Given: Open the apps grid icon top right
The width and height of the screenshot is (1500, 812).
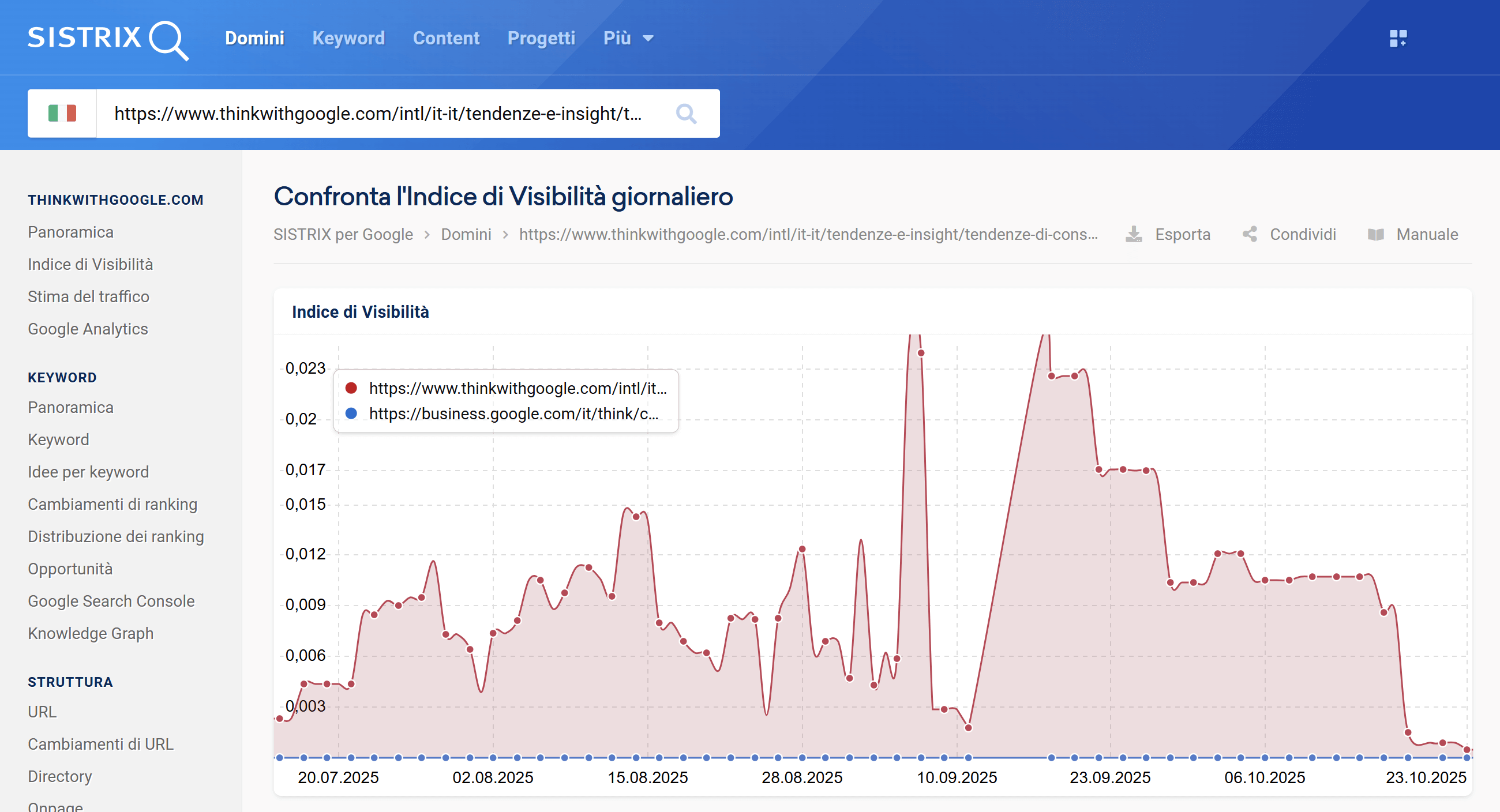Looking at the screenshot, I should (x=1398, y=37).
